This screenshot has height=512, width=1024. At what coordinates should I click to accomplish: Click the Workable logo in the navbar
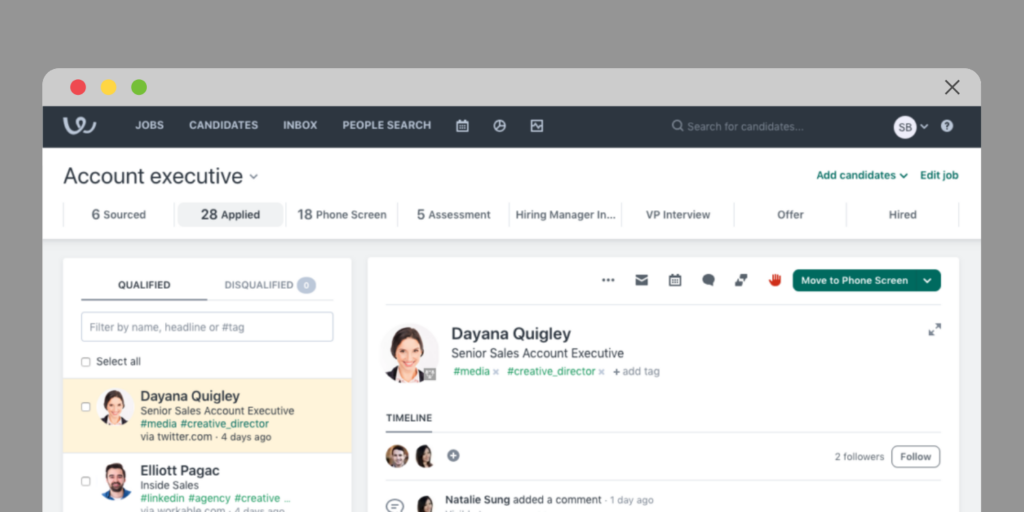click(x=79, y=126)
